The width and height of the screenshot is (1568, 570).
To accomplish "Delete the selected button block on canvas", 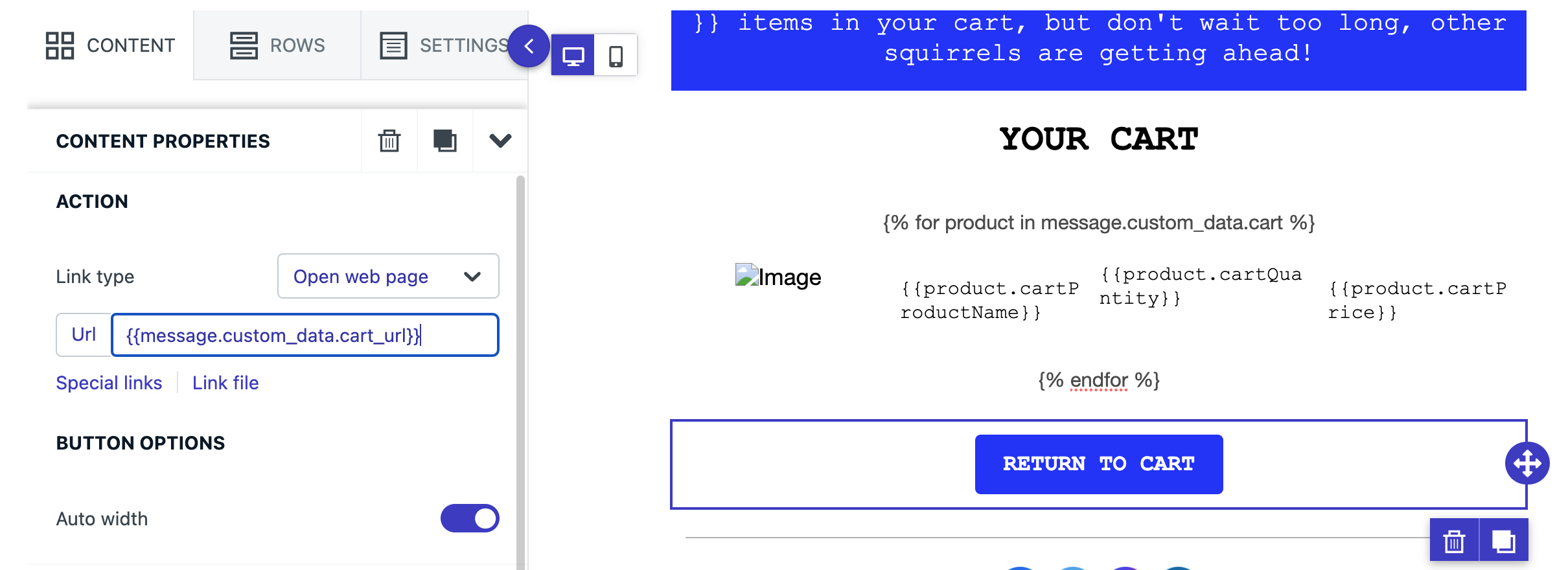I will (1455, 540).
